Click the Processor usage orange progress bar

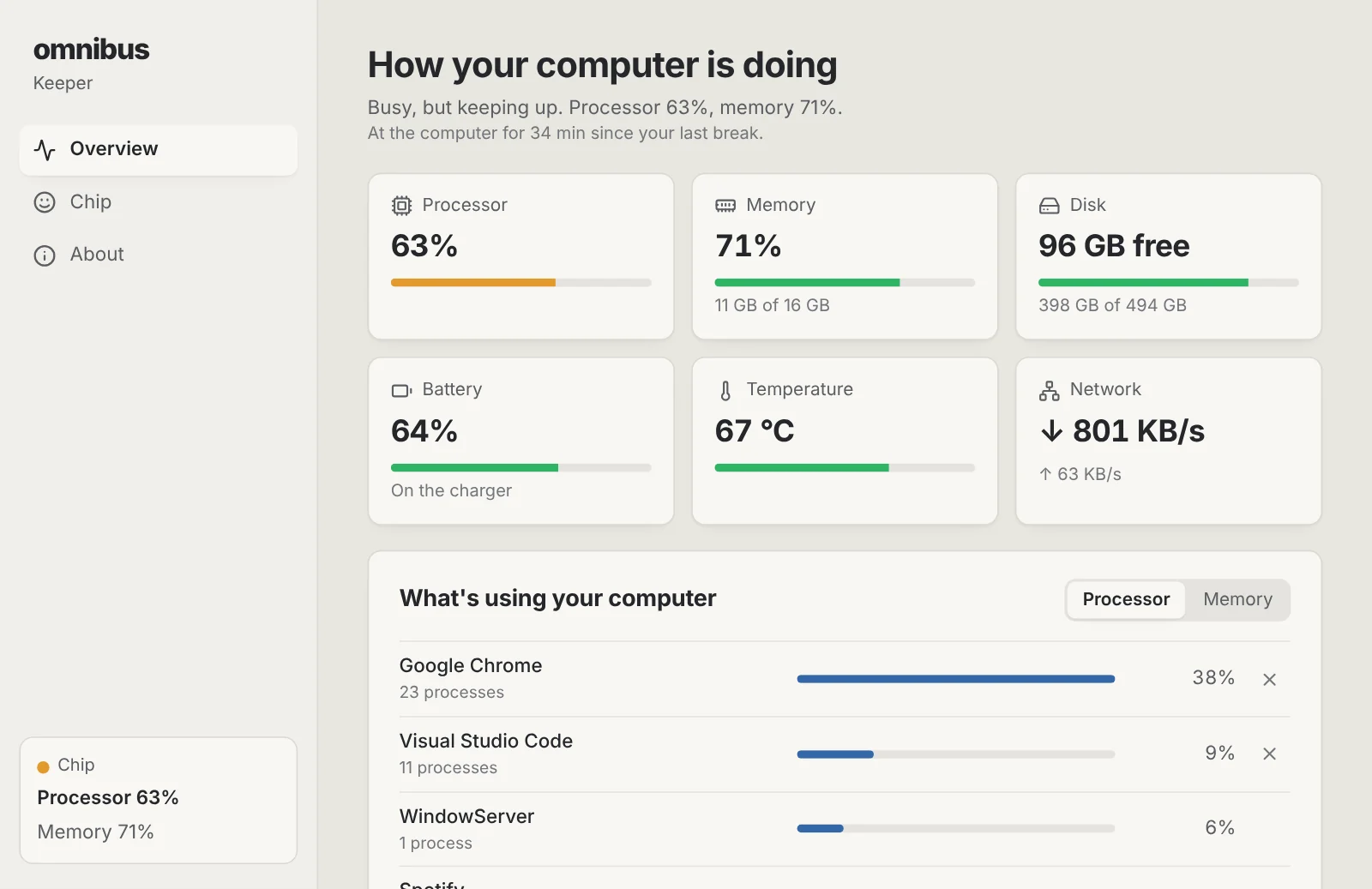(521, 283)
